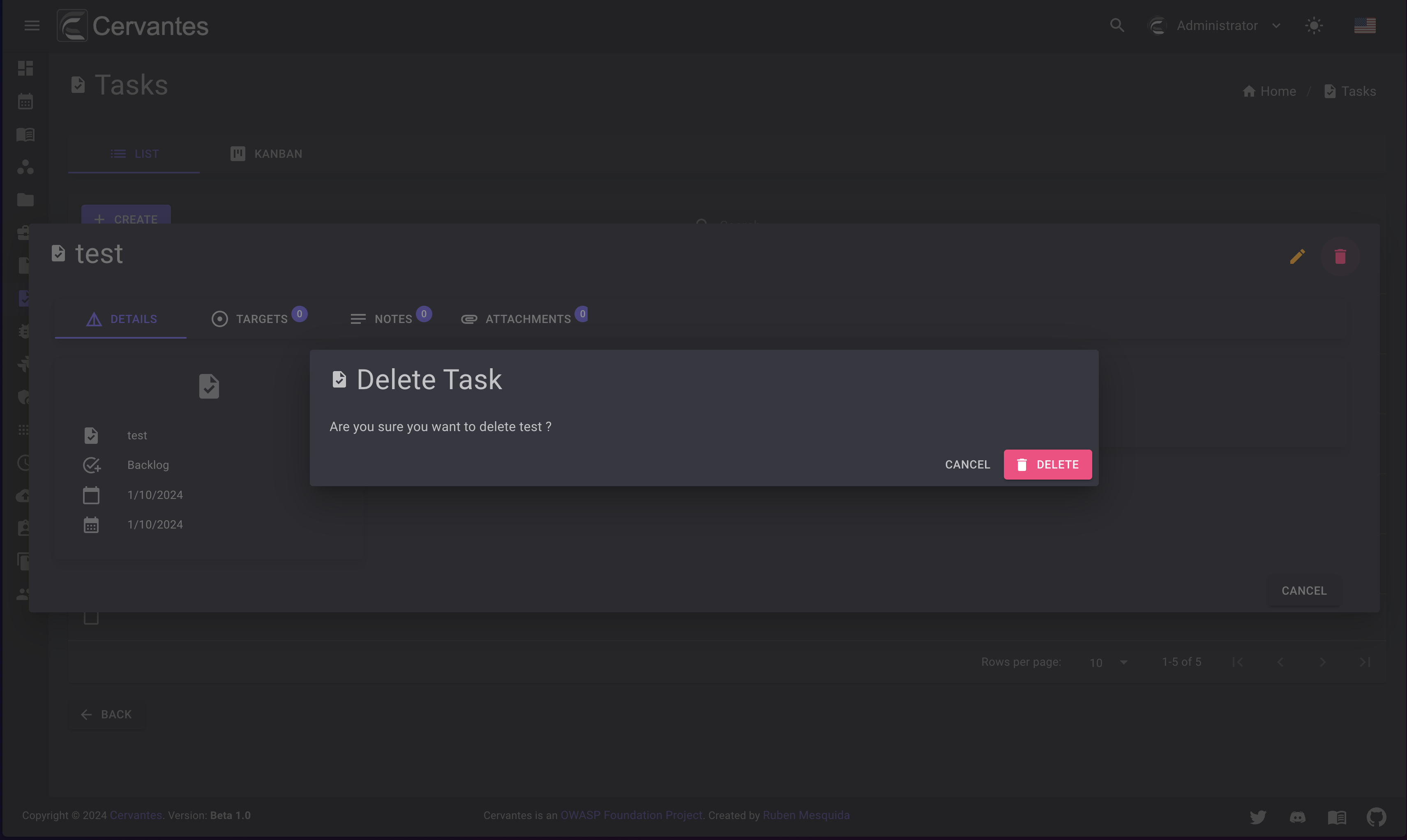Tick the checkbox under the task dialog
This screenshot has height=840, width=1407.
91,618
